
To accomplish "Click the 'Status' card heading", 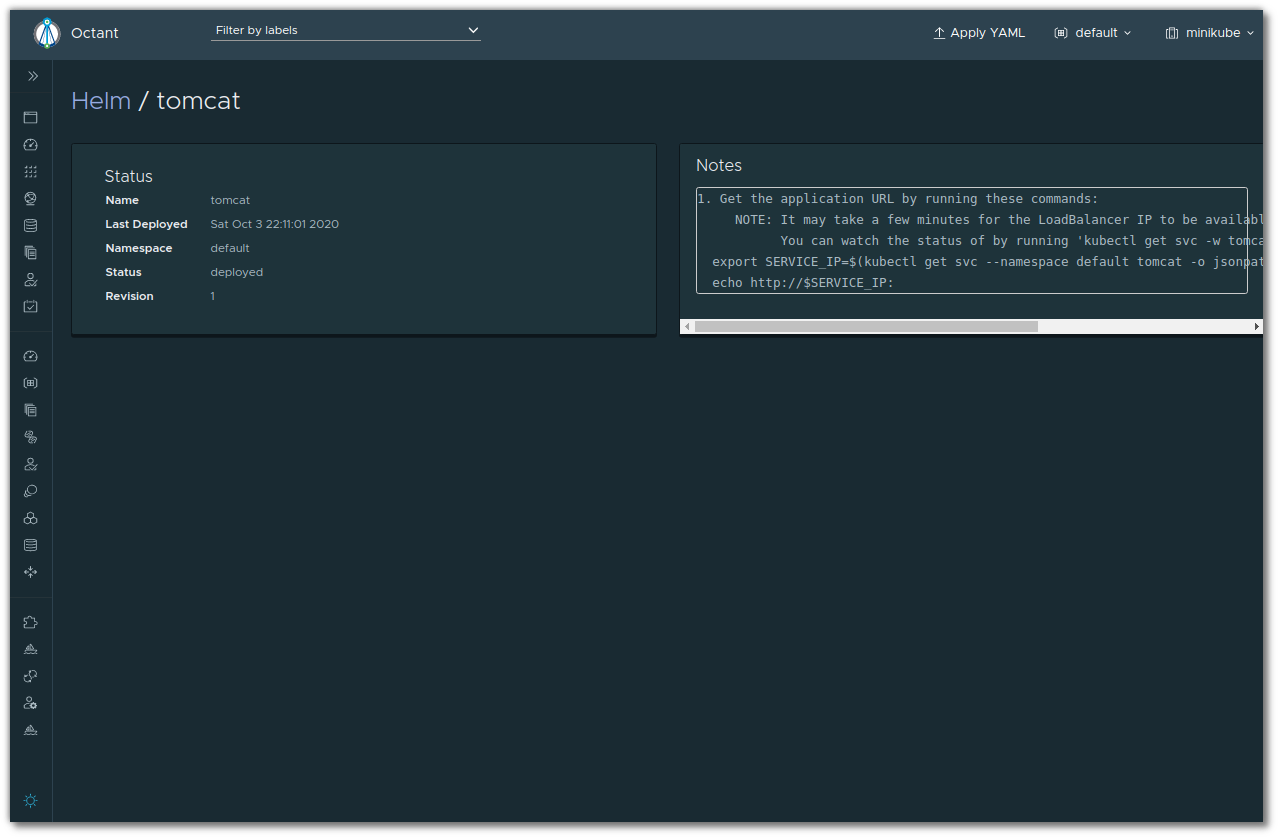I will pos(129,176).
